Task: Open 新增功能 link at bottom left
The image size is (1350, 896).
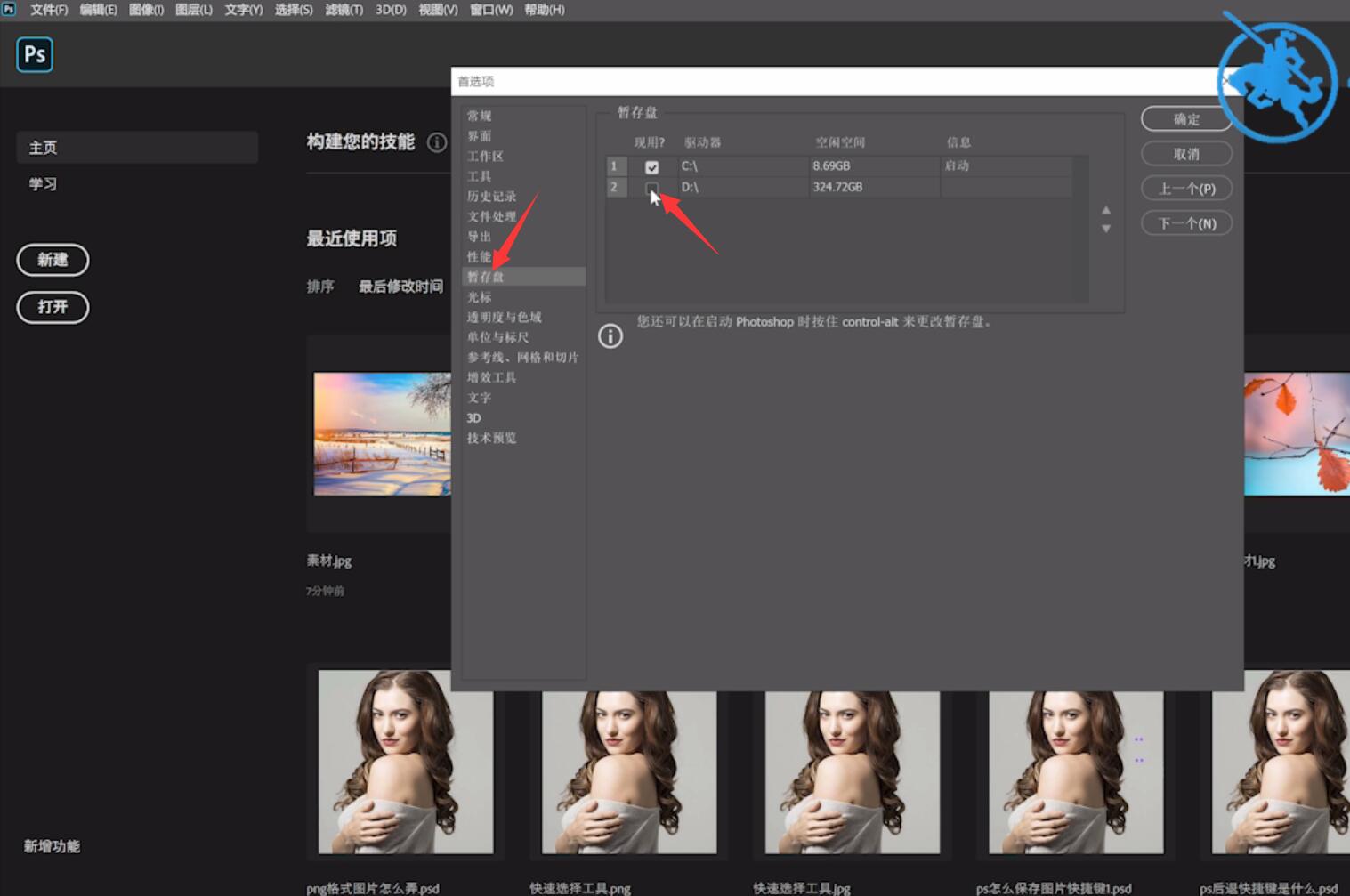Action: (x=52, y=846)
